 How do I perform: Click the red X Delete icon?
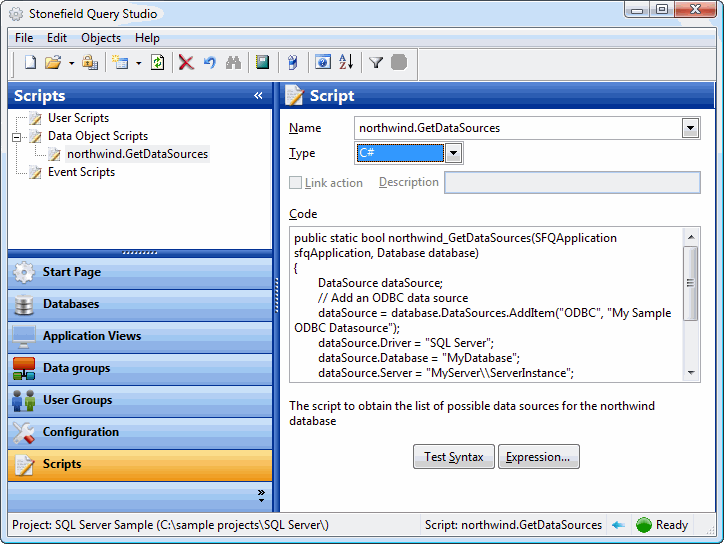point(186,63)
